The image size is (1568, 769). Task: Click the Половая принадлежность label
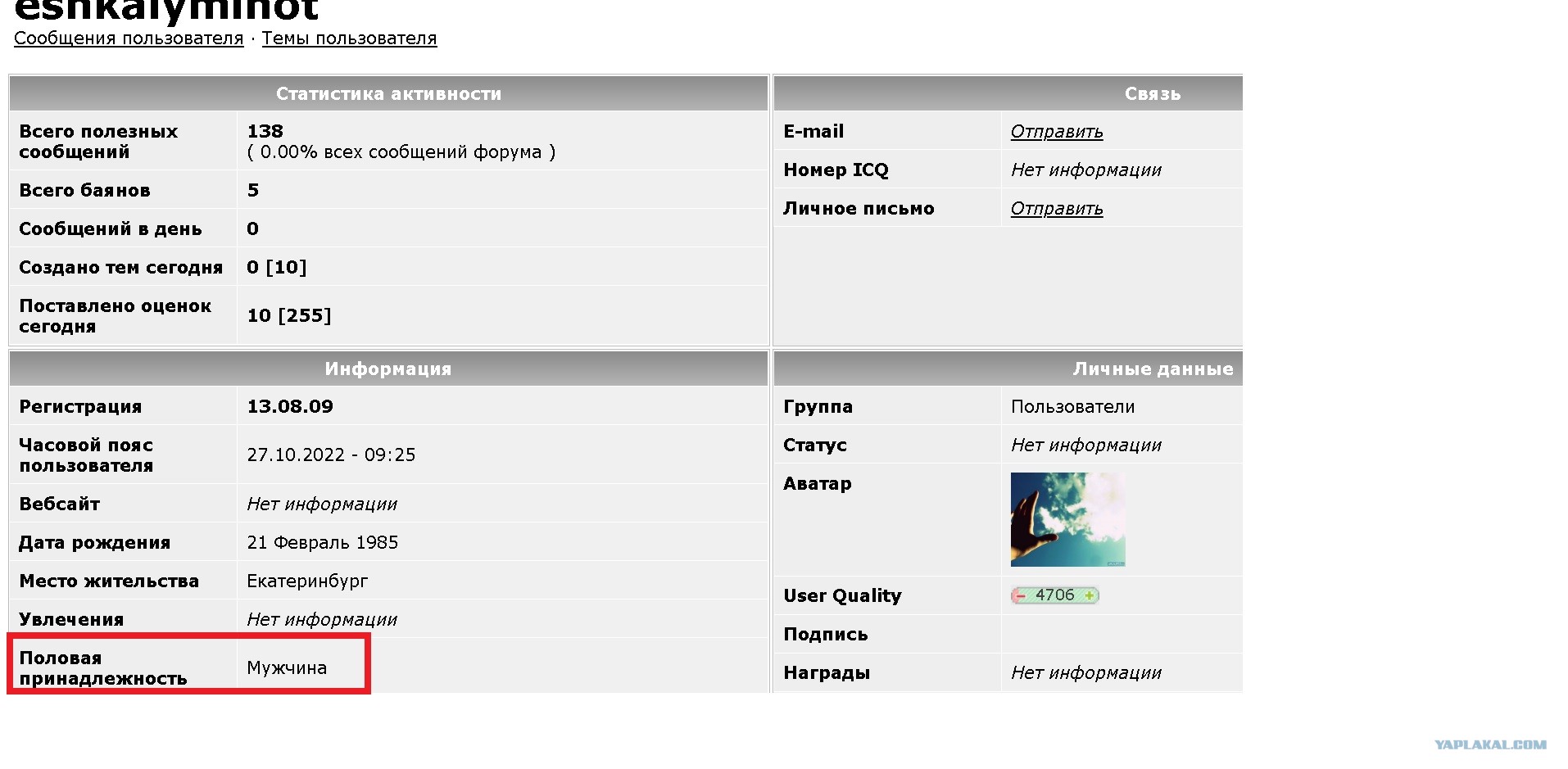(x=103, y=668)
